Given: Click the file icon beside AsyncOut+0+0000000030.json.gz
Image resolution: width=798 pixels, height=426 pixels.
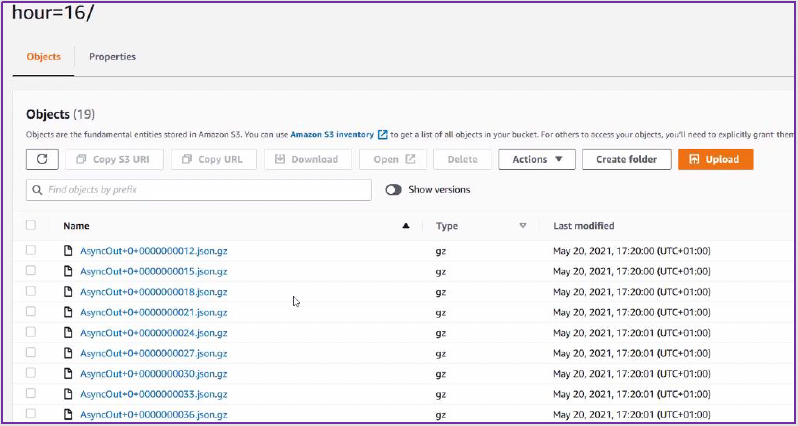Looking at the screenshot, I should coord(68,373).
